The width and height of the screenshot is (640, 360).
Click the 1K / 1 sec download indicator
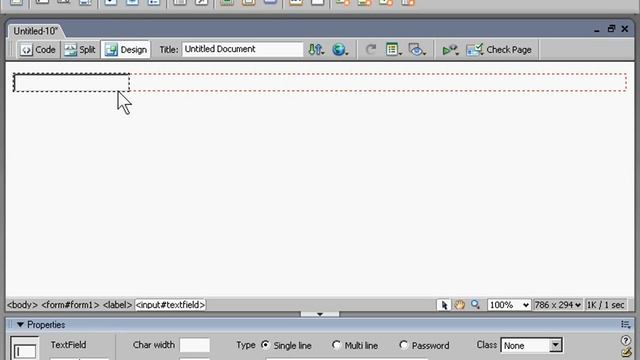pyautogui.click(x=605, y=305)
